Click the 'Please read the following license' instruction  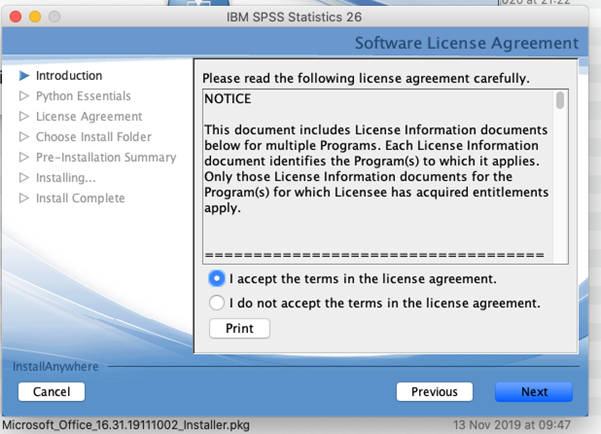pos(366,78)
